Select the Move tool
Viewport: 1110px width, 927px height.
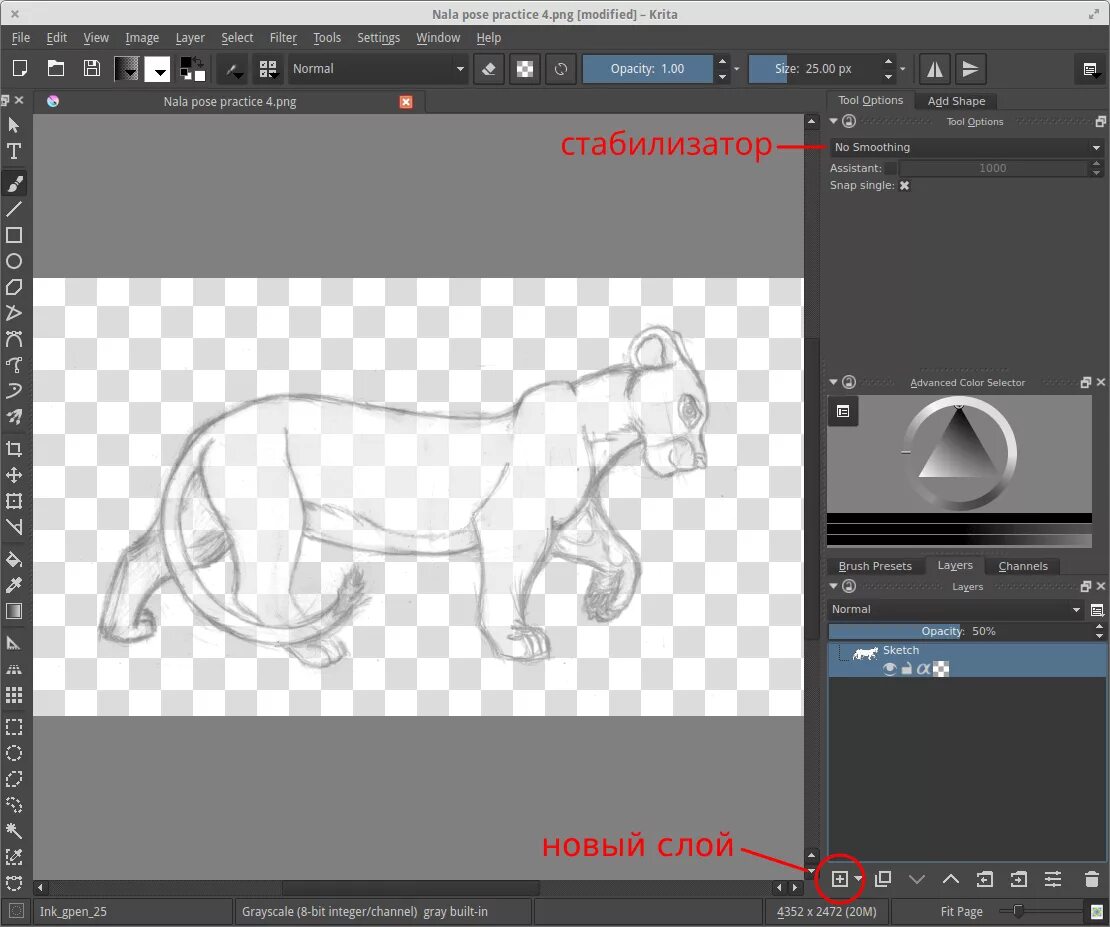13,475
